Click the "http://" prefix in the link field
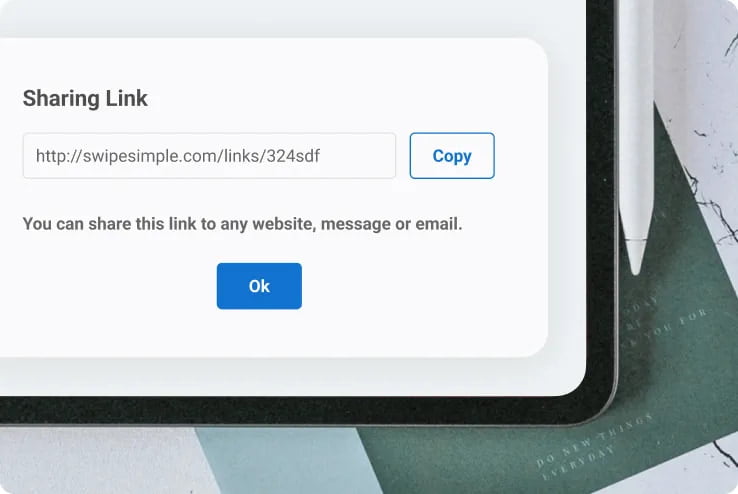The width and height of the screenshot is (738, 494). click(x=59, y=156)
